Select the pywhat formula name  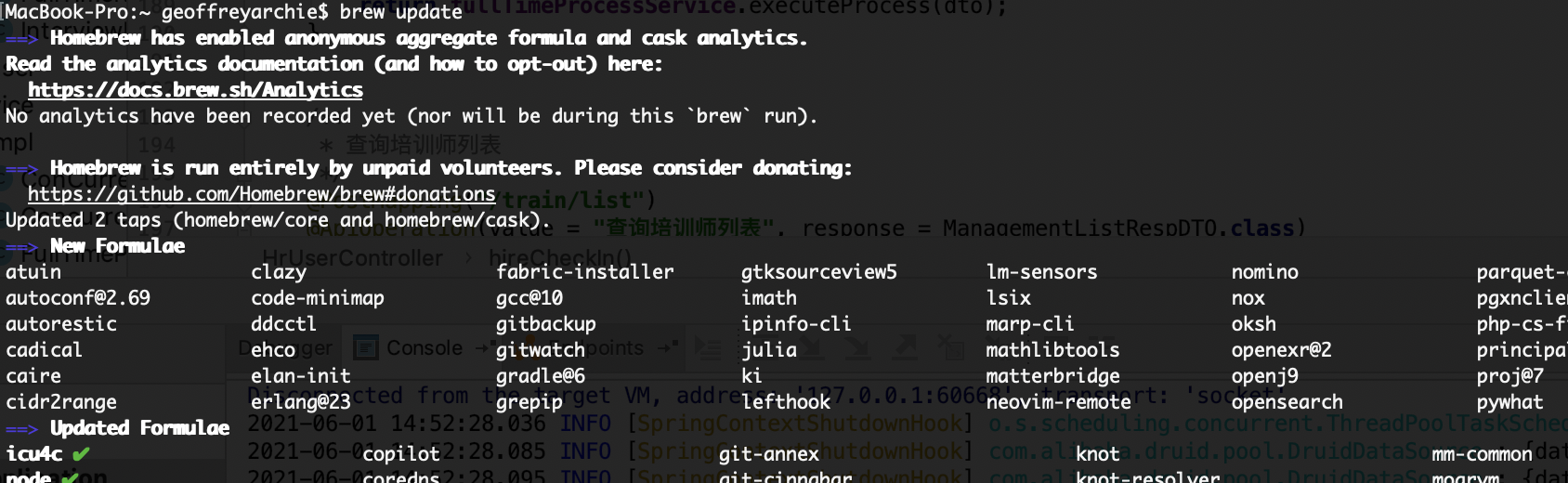coord(1510,402)
